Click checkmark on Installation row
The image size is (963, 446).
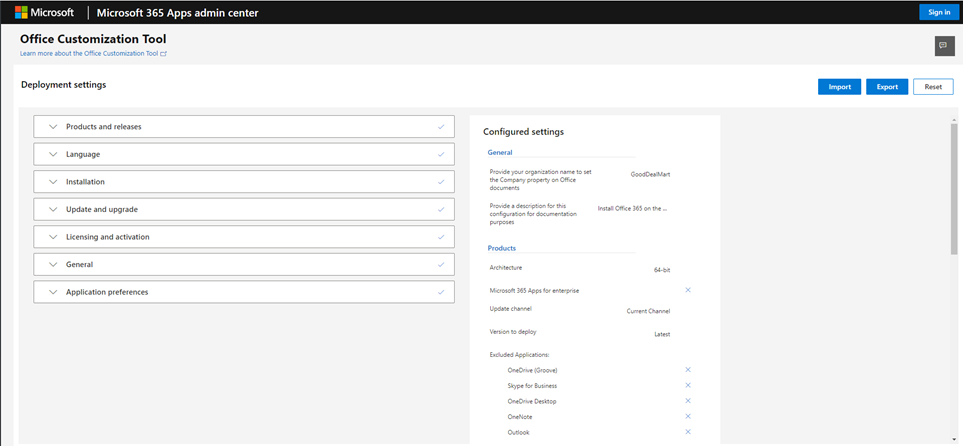point(441,182)
